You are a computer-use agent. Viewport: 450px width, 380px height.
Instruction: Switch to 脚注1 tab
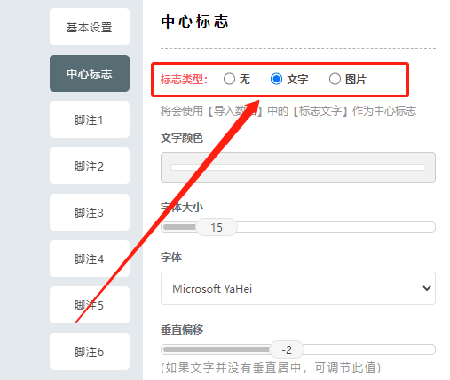(90, 120)
